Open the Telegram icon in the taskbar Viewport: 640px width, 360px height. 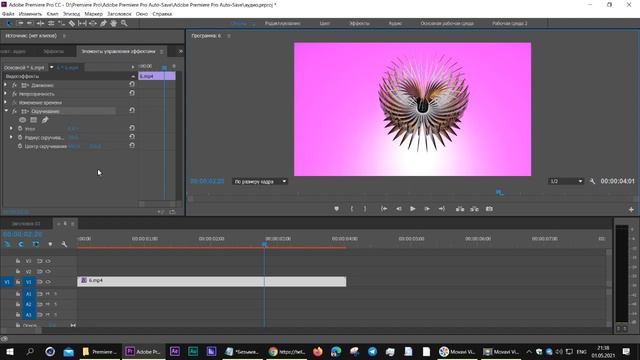click(x=372, y=351)
